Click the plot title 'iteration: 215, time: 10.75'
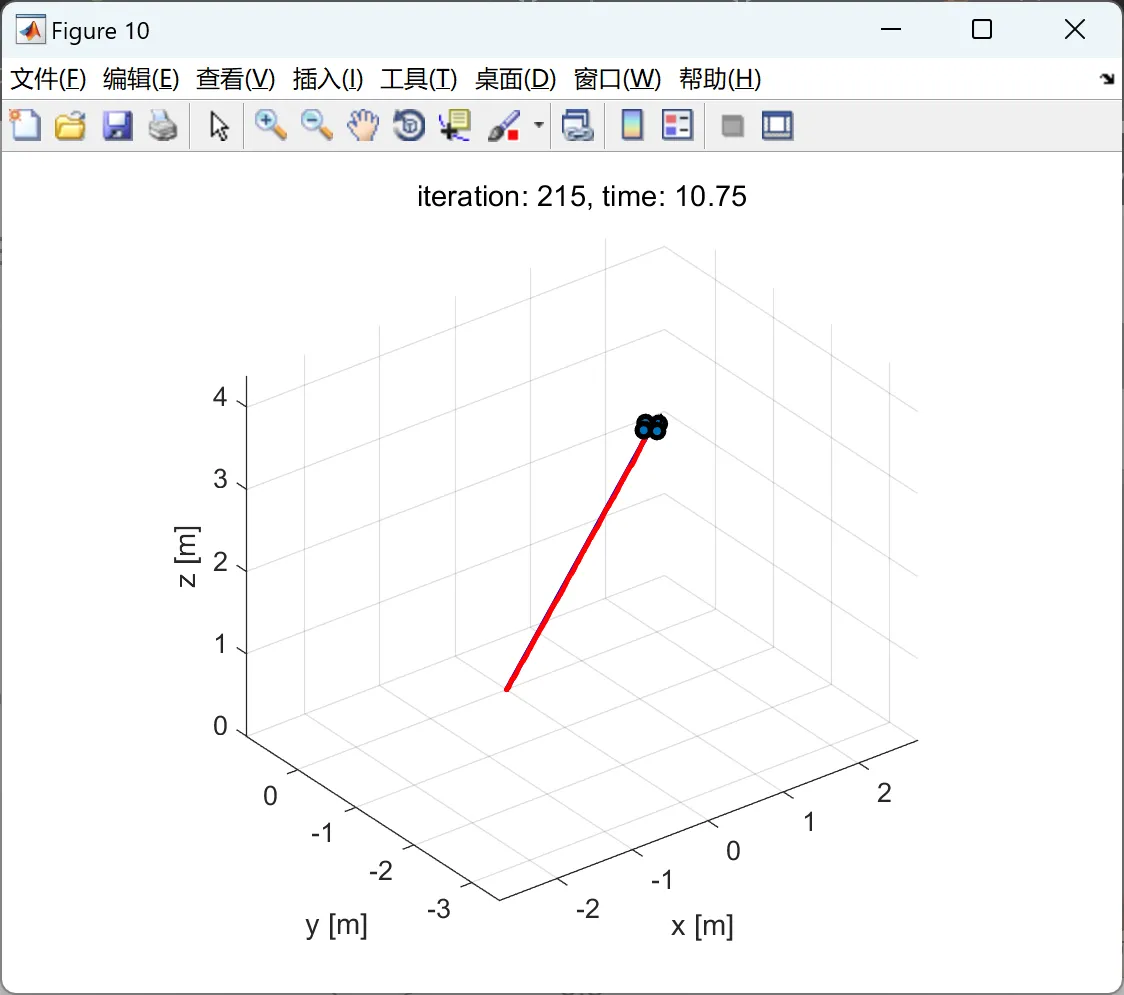1124x995 pixels. 582,196
